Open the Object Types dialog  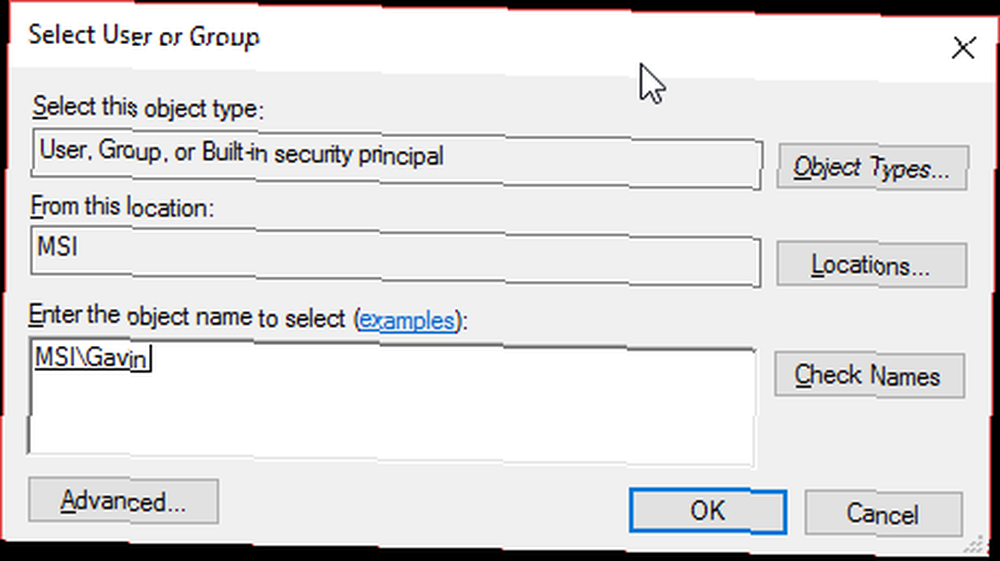pos(872,168)
